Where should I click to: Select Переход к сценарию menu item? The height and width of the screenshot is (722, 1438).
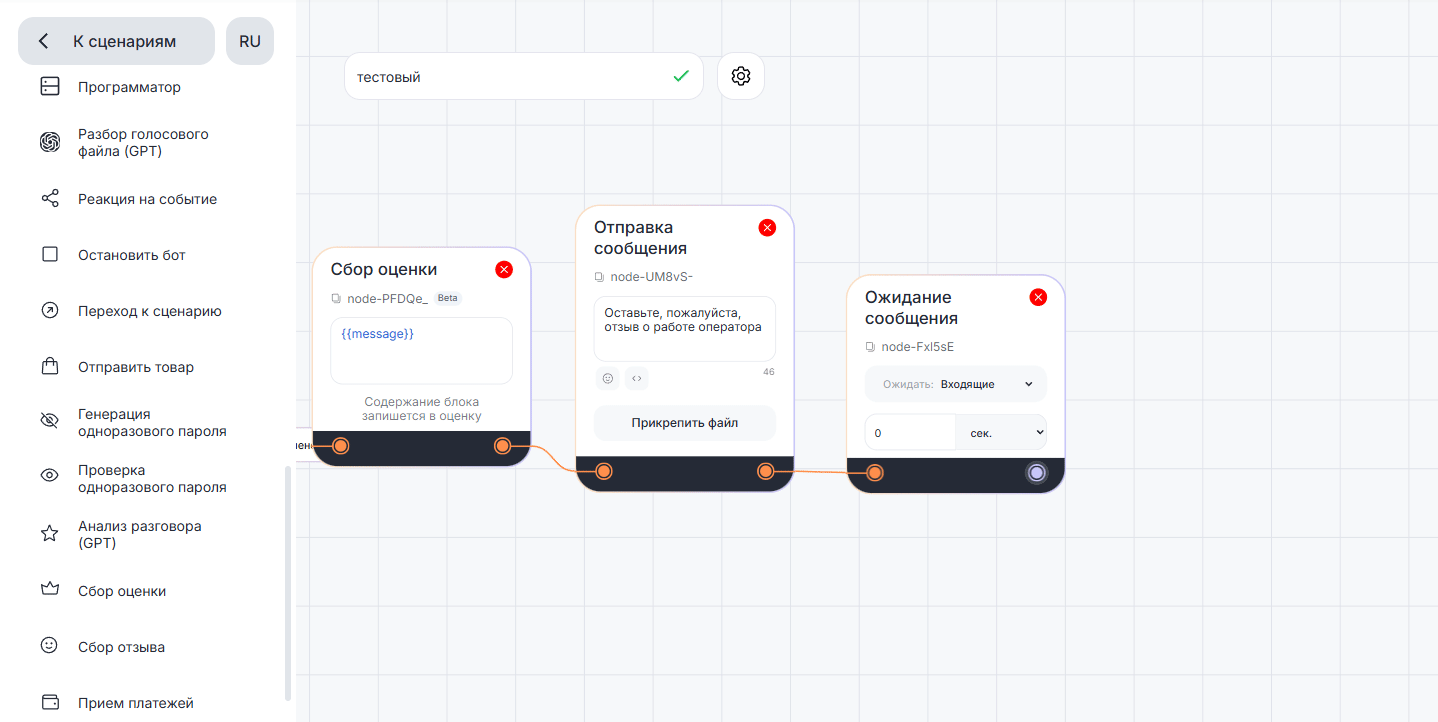click(150, 311)
